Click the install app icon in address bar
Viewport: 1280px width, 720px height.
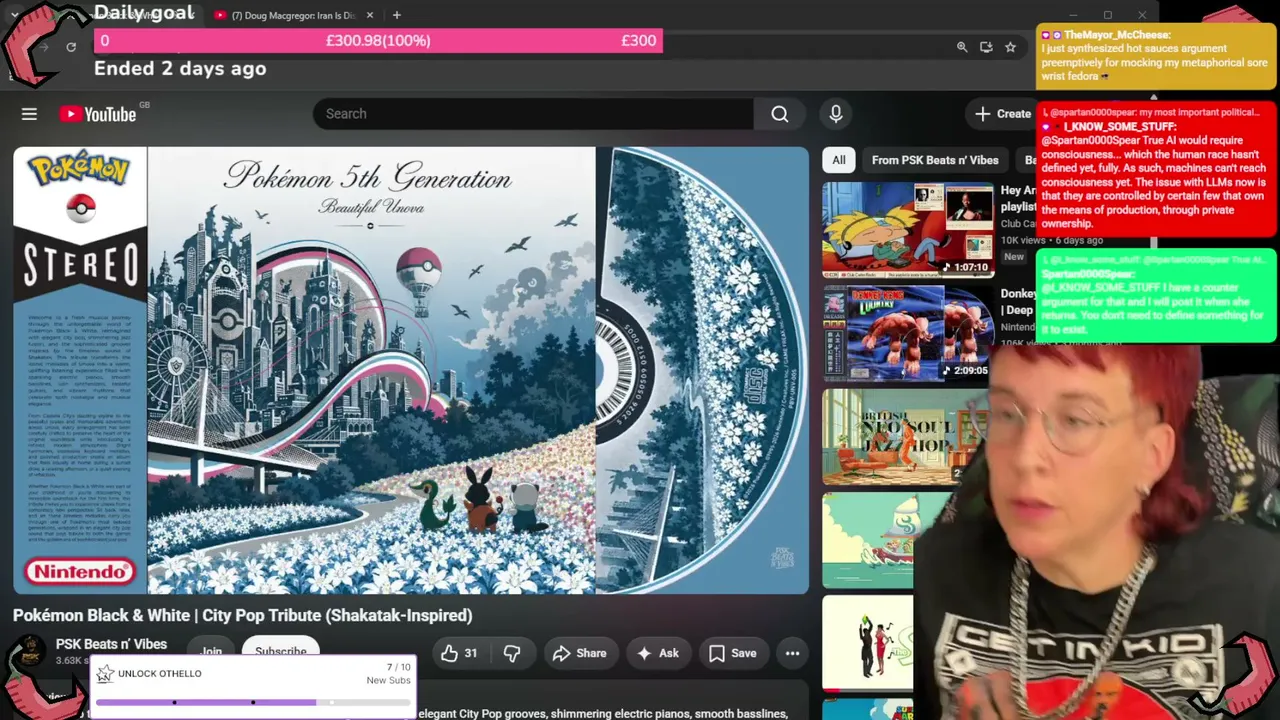[x=986, y=47]
